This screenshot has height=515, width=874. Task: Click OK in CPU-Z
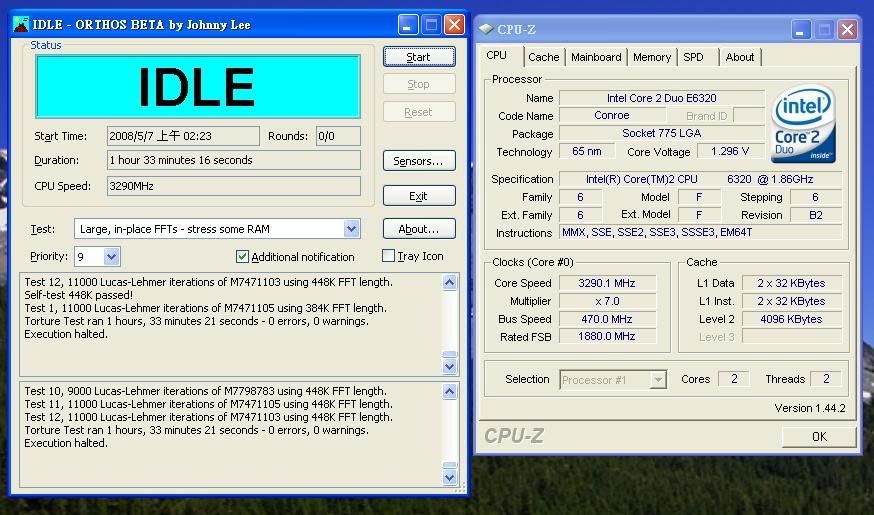tap(819, 436)
